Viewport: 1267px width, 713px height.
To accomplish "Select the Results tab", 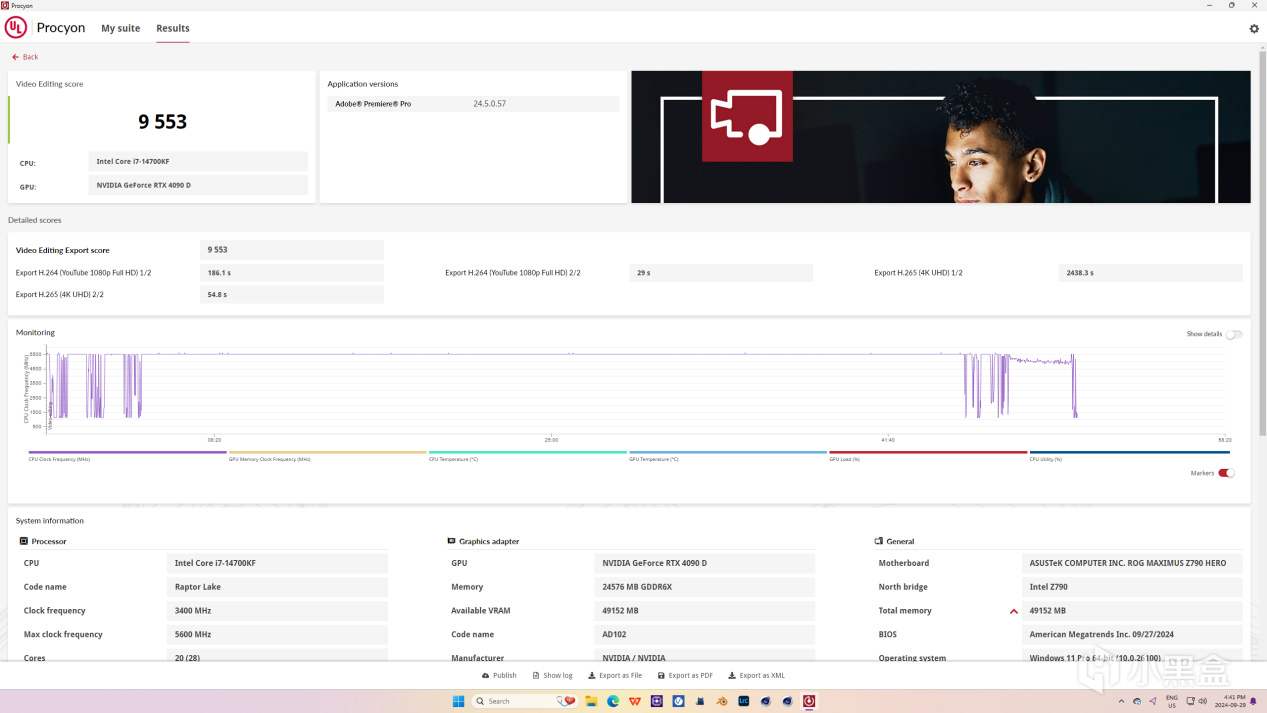I will point(173,28).
